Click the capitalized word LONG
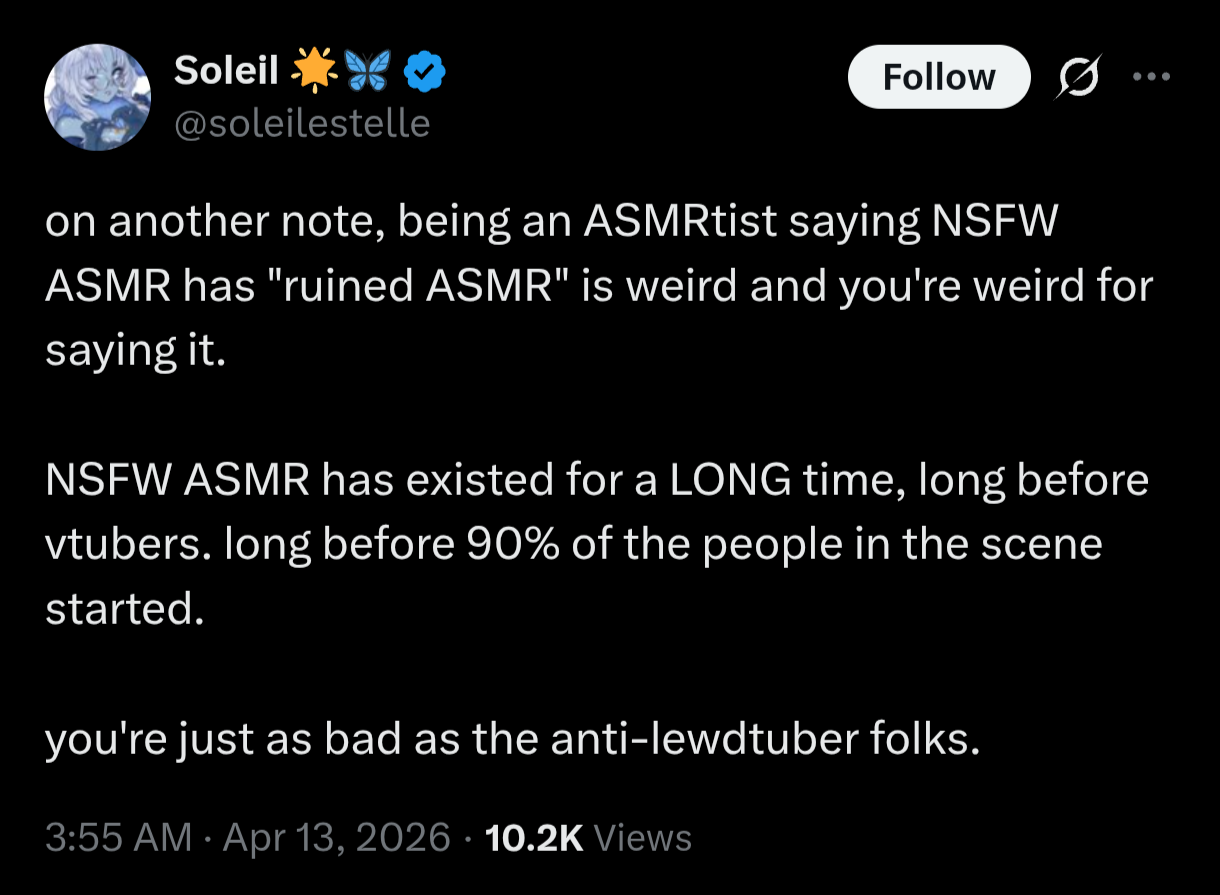The width and height of the screenshot is (1220, 895). [731, 482]
